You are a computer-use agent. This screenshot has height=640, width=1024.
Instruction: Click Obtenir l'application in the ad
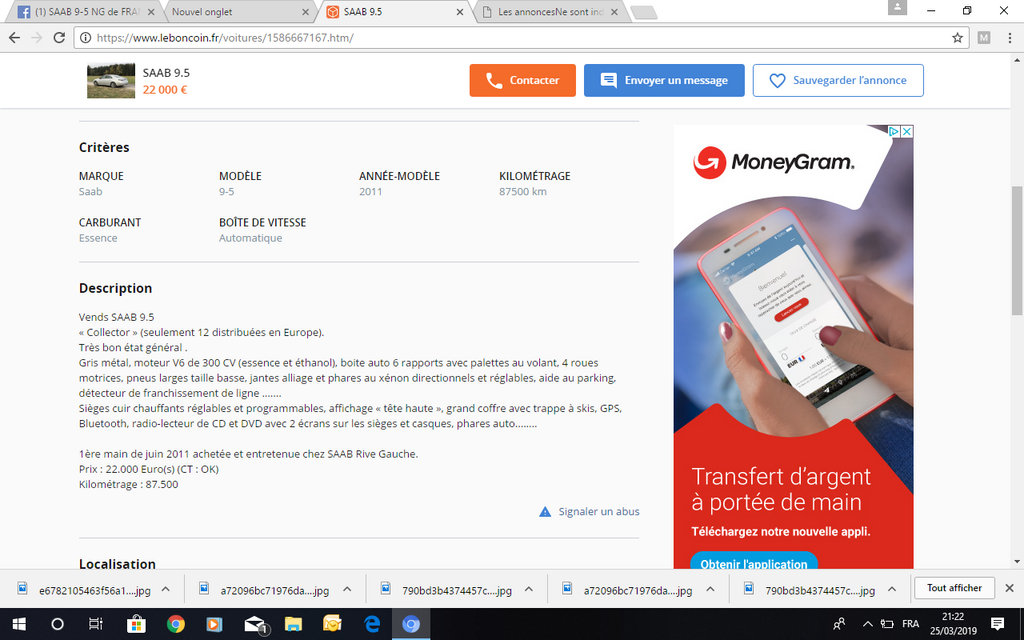pyautogui.click(x=754, y=564)
